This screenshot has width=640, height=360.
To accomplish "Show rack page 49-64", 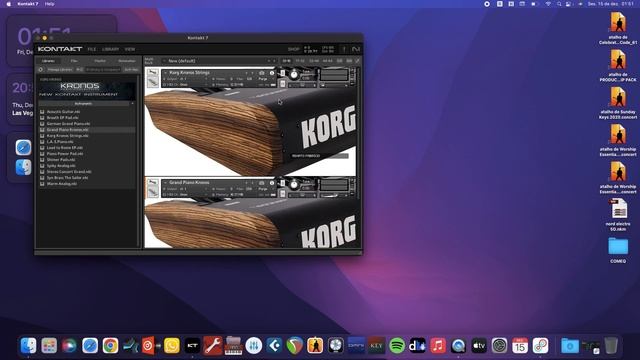I will tap(327, 61).
